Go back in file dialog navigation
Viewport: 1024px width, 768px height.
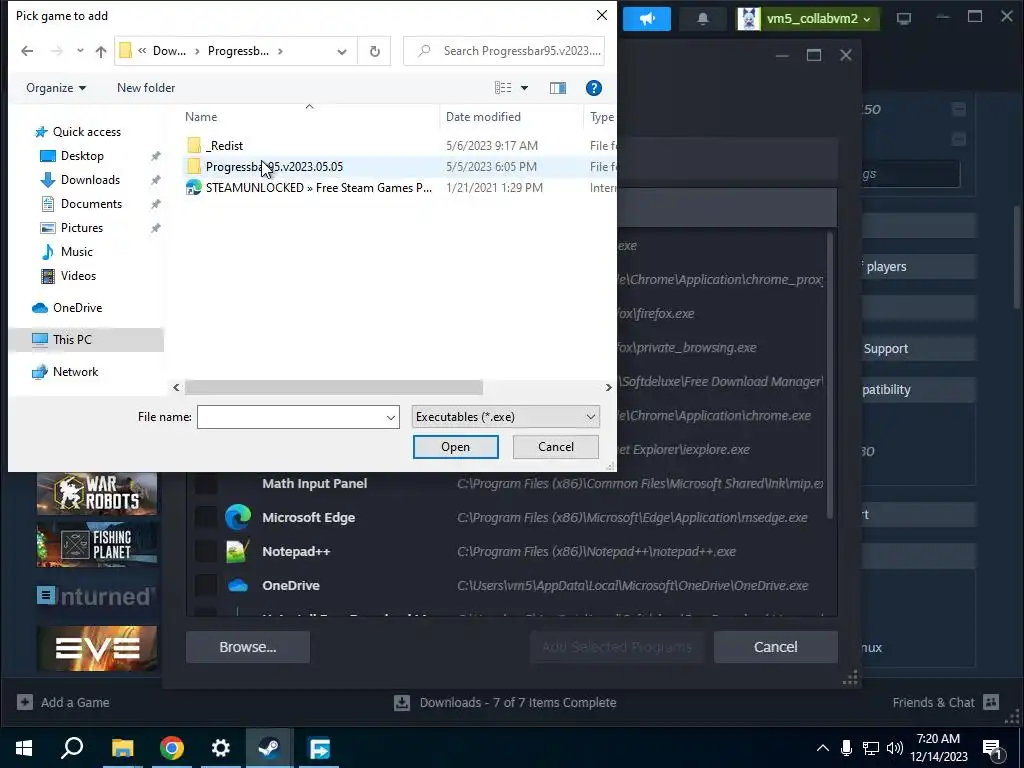[x=27, y=51]
